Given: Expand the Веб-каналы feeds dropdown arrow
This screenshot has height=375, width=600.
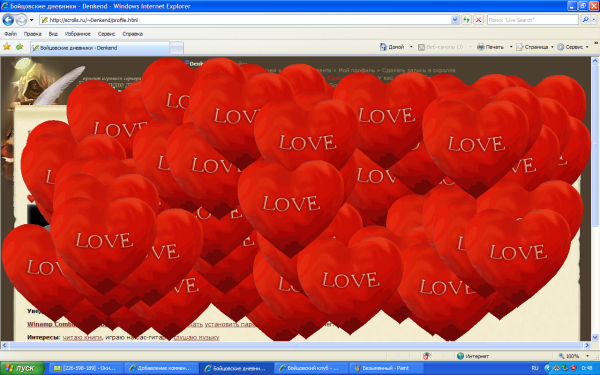Looking at the screenshot, I should point(470,47).
